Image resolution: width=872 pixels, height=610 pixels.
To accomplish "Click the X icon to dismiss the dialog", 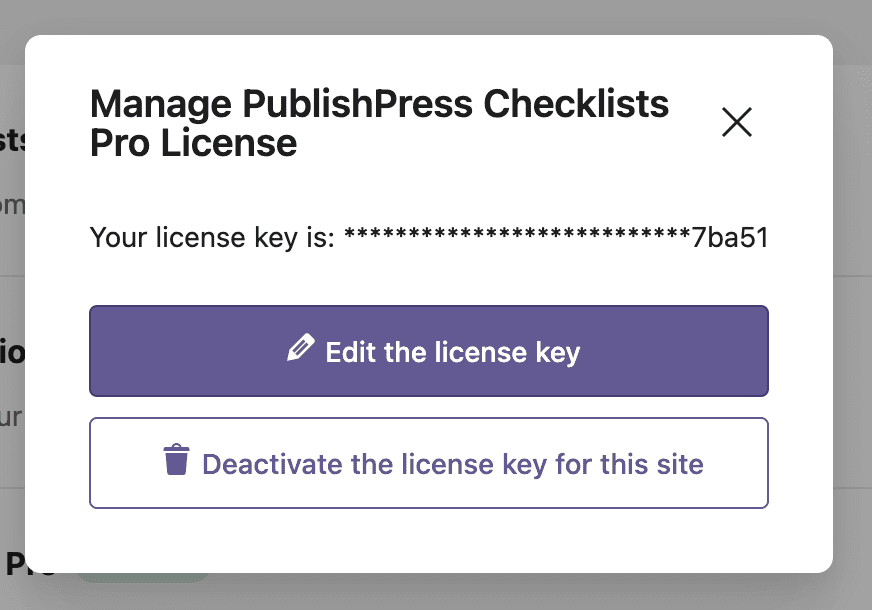I will pyautogui.click(x=737, y=122).
